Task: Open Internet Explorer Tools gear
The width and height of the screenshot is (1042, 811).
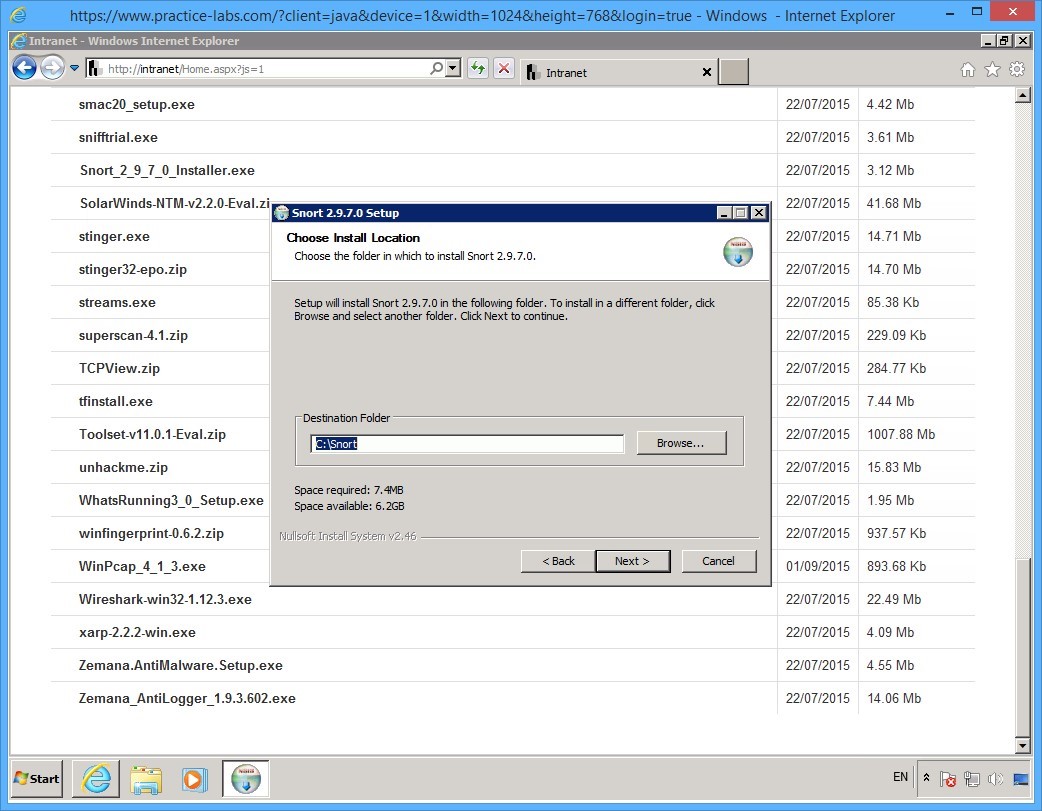Action: 1017,71
